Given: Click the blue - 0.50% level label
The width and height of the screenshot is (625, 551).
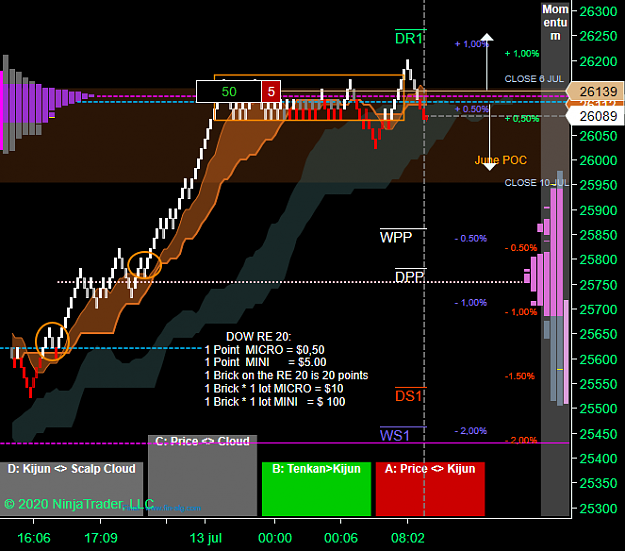Looking at the screenshot, I should click(471, 238).
